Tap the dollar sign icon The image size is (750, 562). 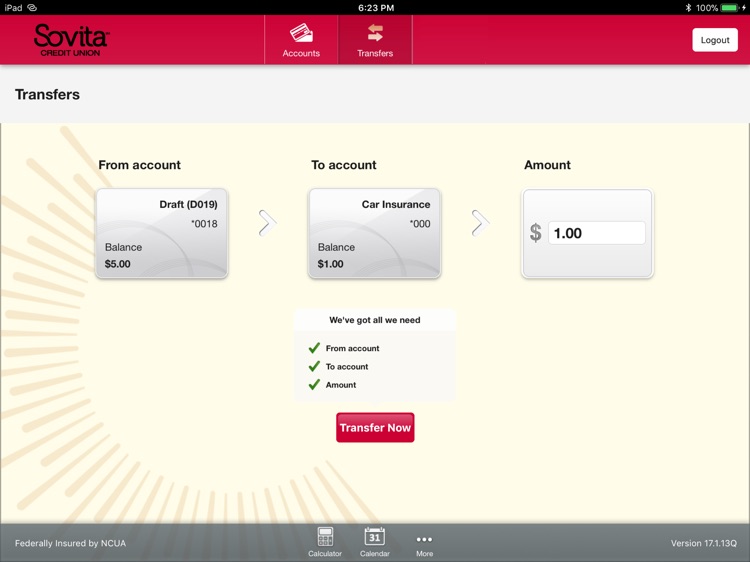535,233
